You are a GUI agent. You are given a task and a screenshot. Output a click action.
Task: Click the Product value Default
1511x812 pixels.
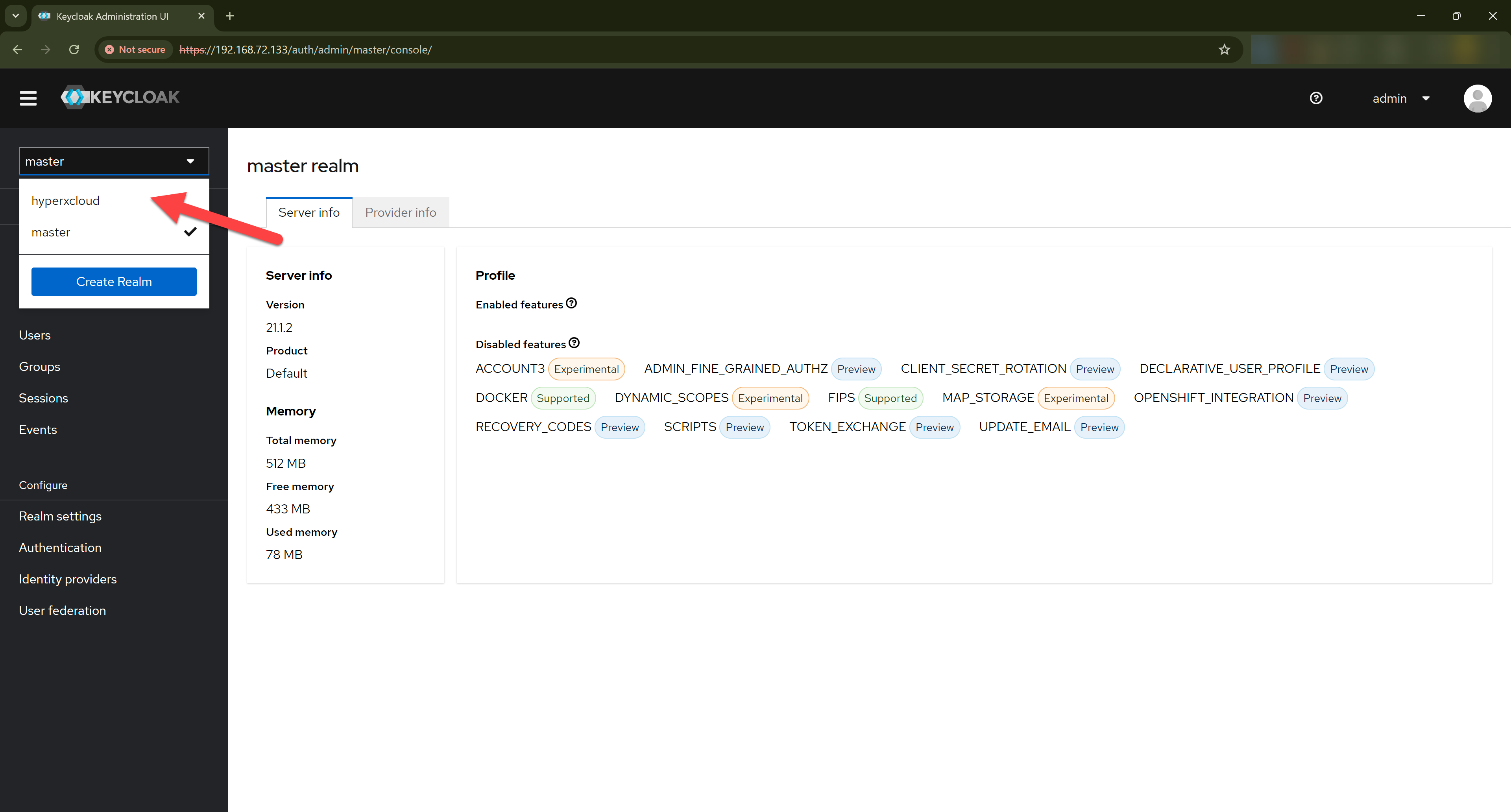287,373
